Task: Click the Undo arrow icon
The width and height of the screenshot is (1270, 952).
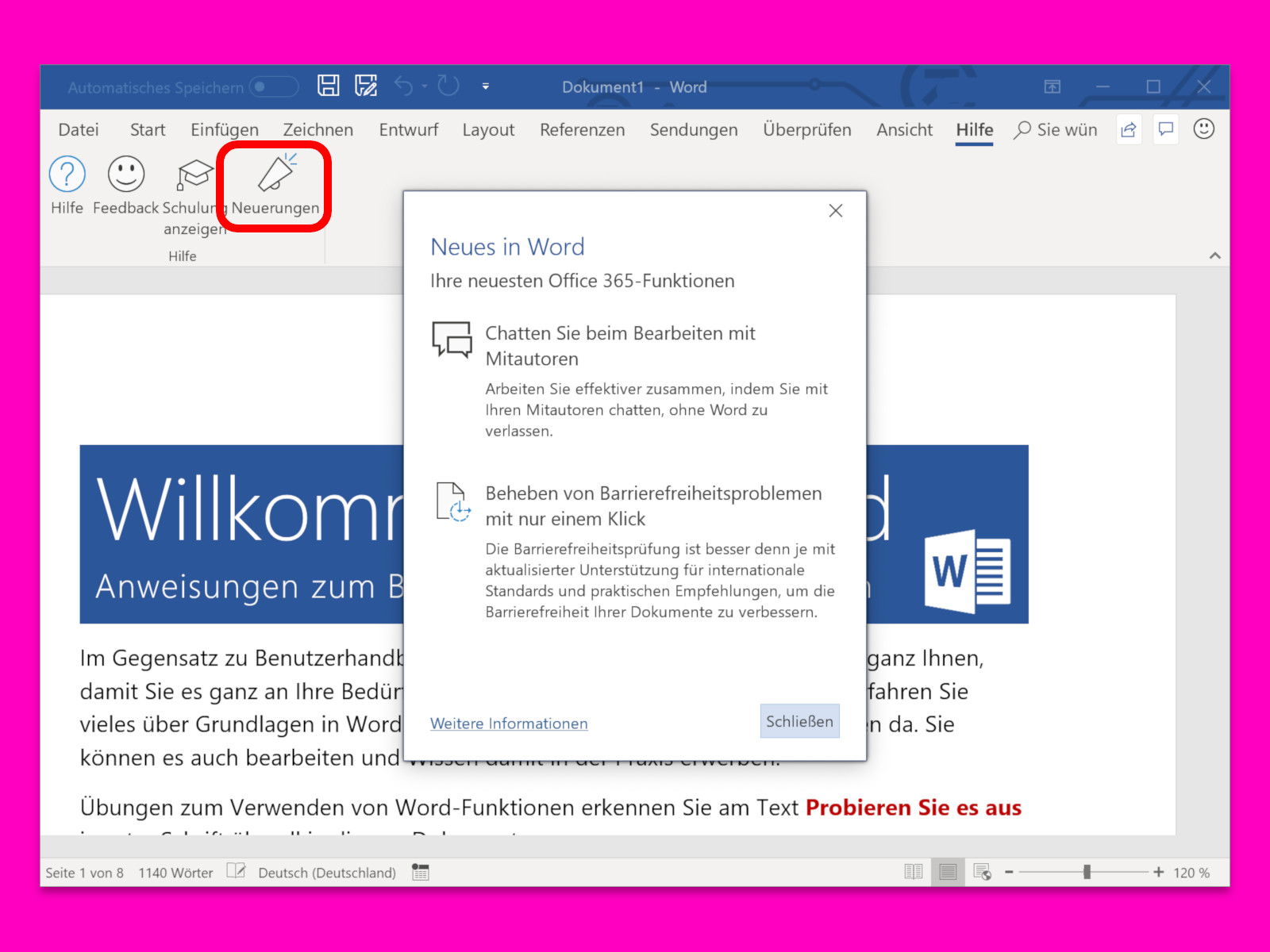Action: point(404,86)
